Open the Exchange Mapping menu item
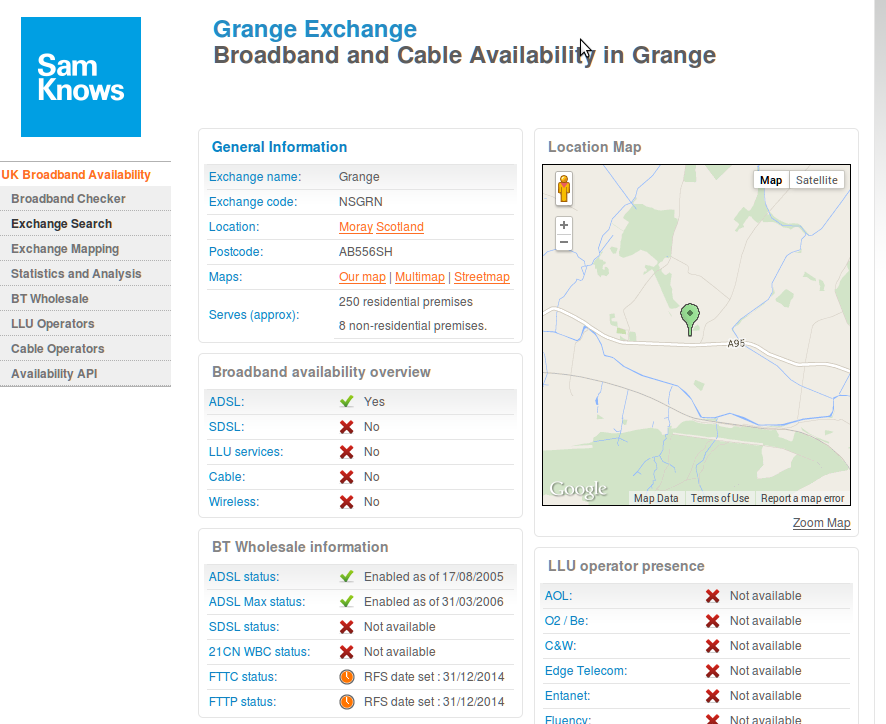The image size is (886, 724). pos(65,249)
